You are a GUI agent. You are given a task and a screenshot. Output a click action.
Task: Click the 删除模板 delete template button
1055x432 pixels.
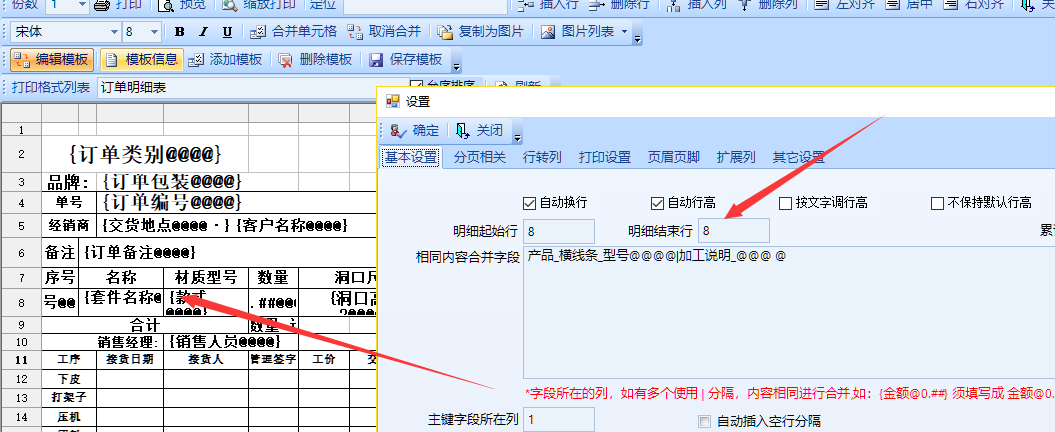(315, 60)
